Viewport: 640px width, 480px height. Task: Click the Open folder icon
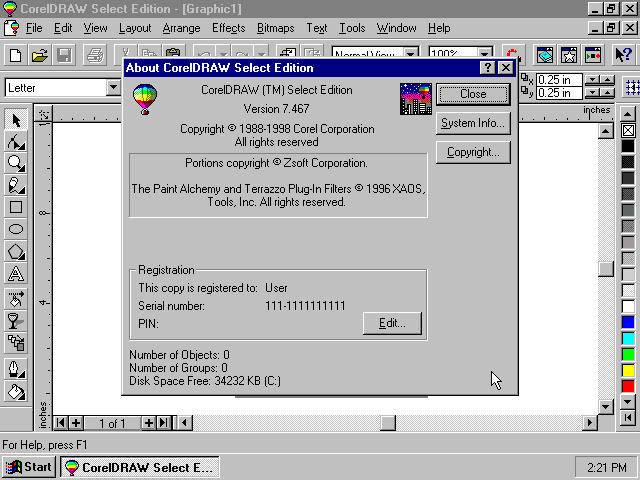pos(40,55)
